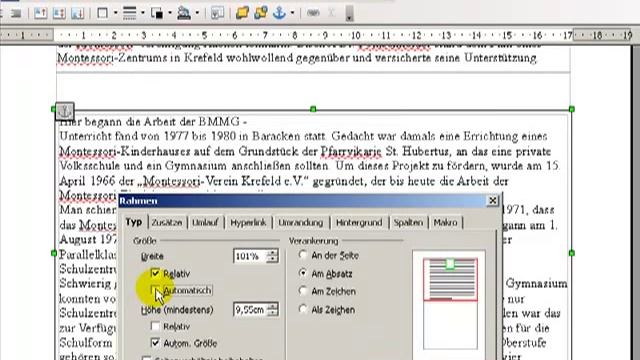Open the Background Color dropdown arrow
This screenshot has height=360, width=640.
pos(197,13)
